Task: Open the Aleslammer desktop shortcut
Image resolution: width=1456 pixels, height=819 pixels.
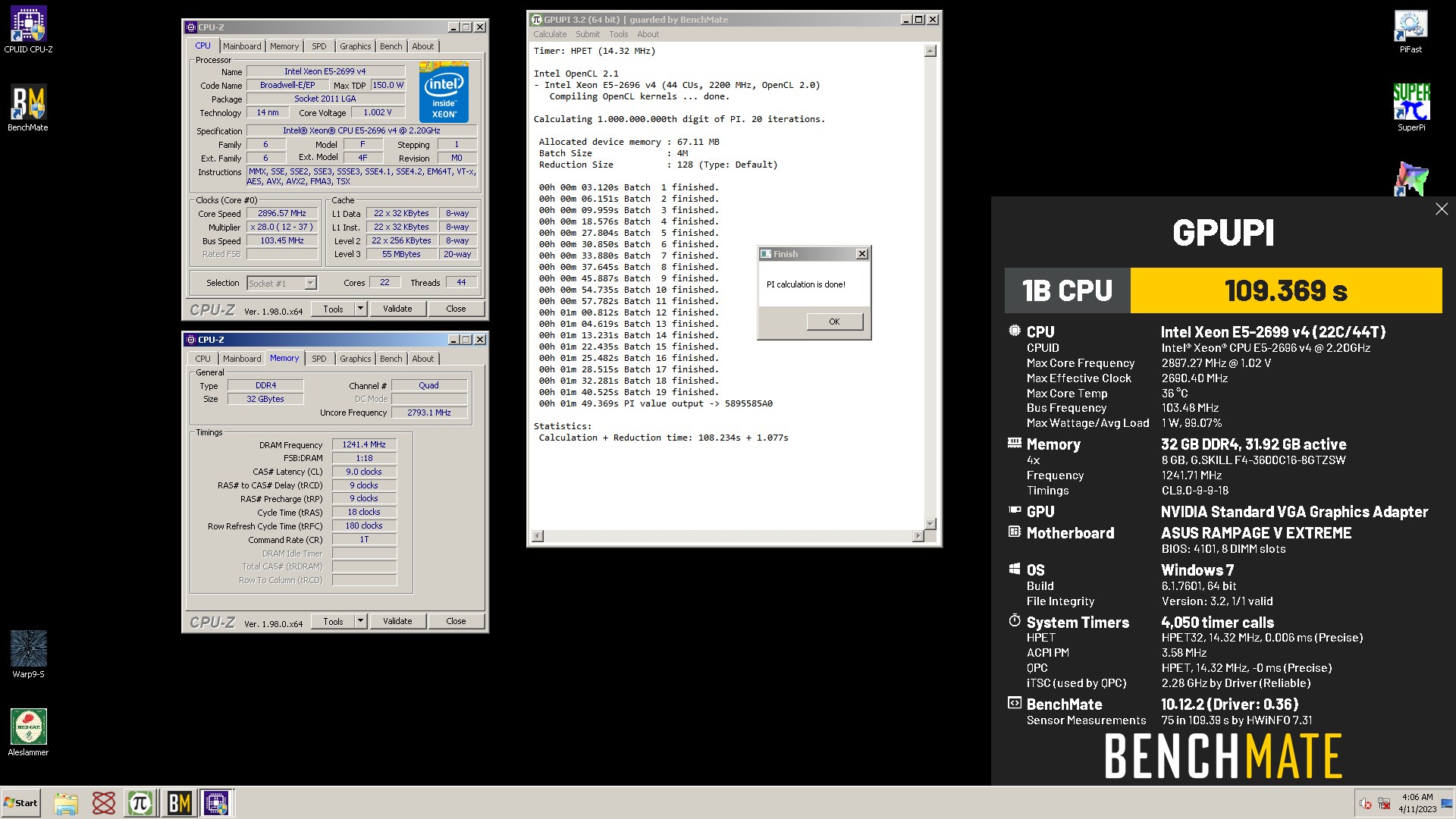Action: (28, 733)
